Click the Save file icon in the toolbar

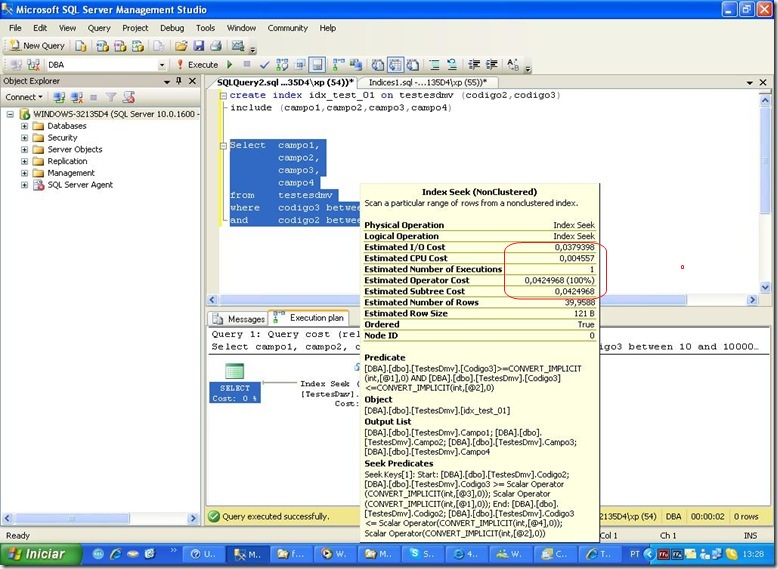[x=200, y=46]
